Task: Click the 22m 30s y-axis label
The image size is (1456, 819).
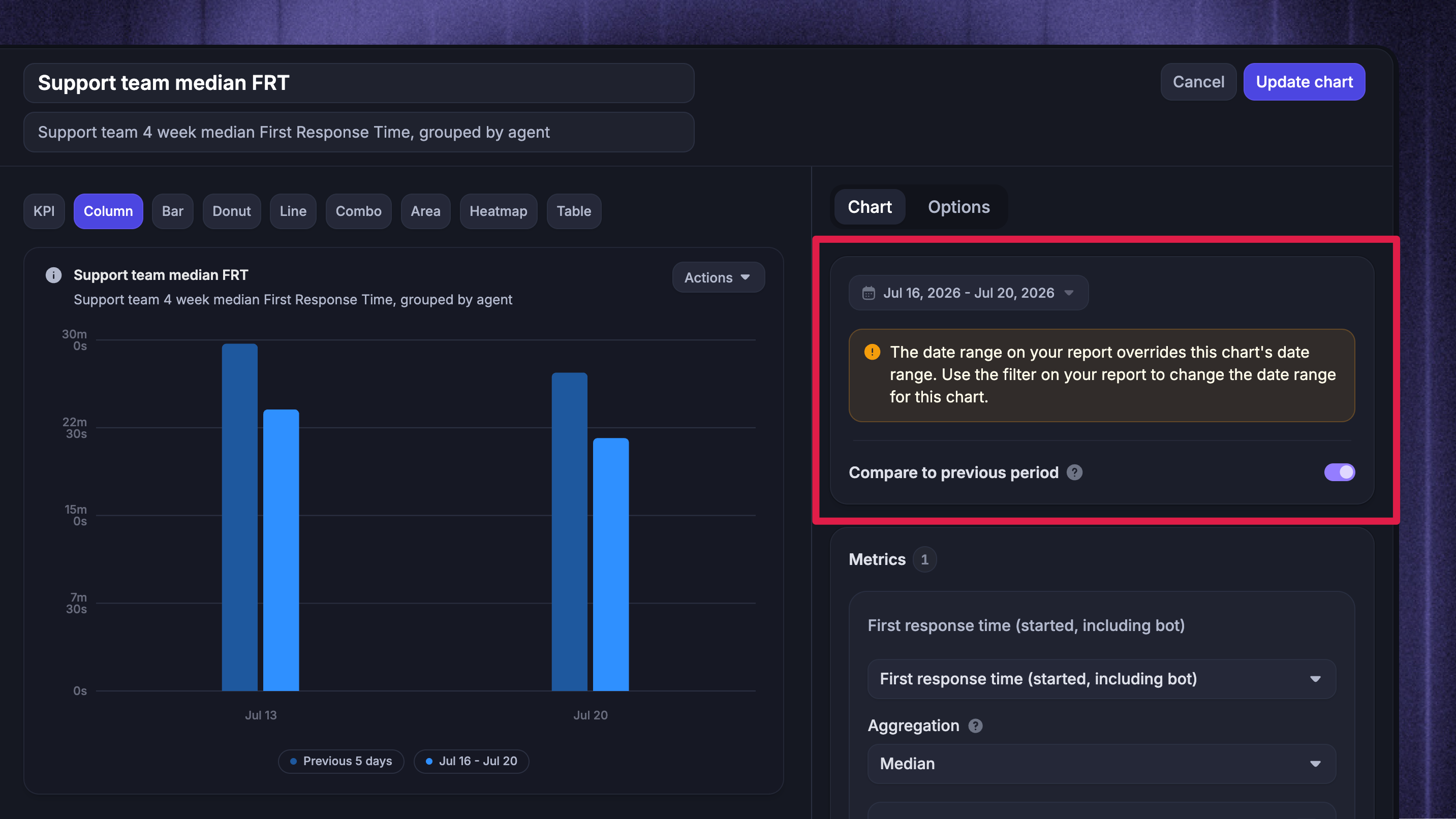Action: tap(75, 428)
